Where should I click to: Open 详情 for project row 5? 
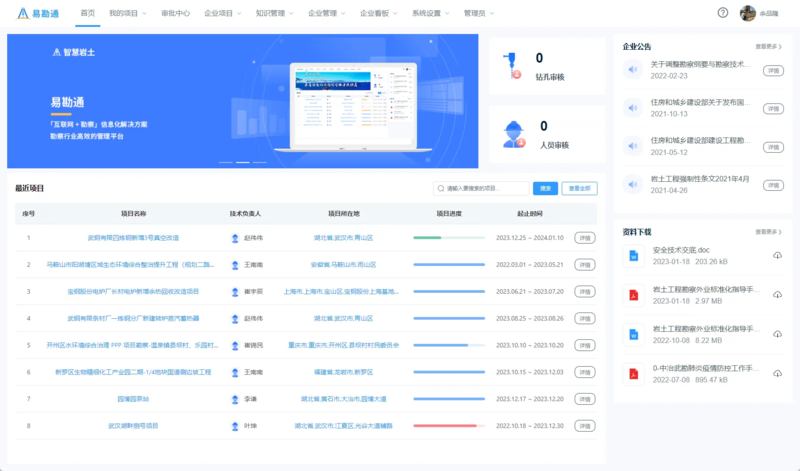tap(585, 345)
